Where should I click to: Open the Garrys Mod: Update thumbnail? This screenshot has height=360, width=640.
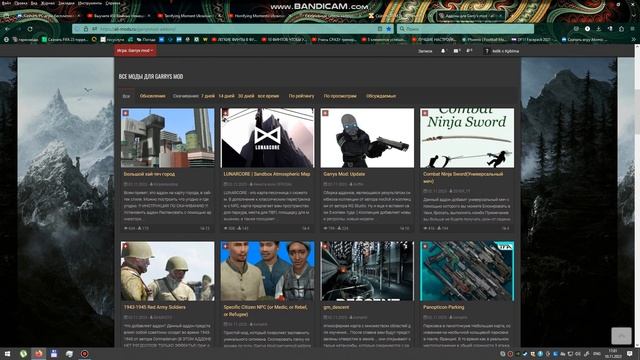367,138
